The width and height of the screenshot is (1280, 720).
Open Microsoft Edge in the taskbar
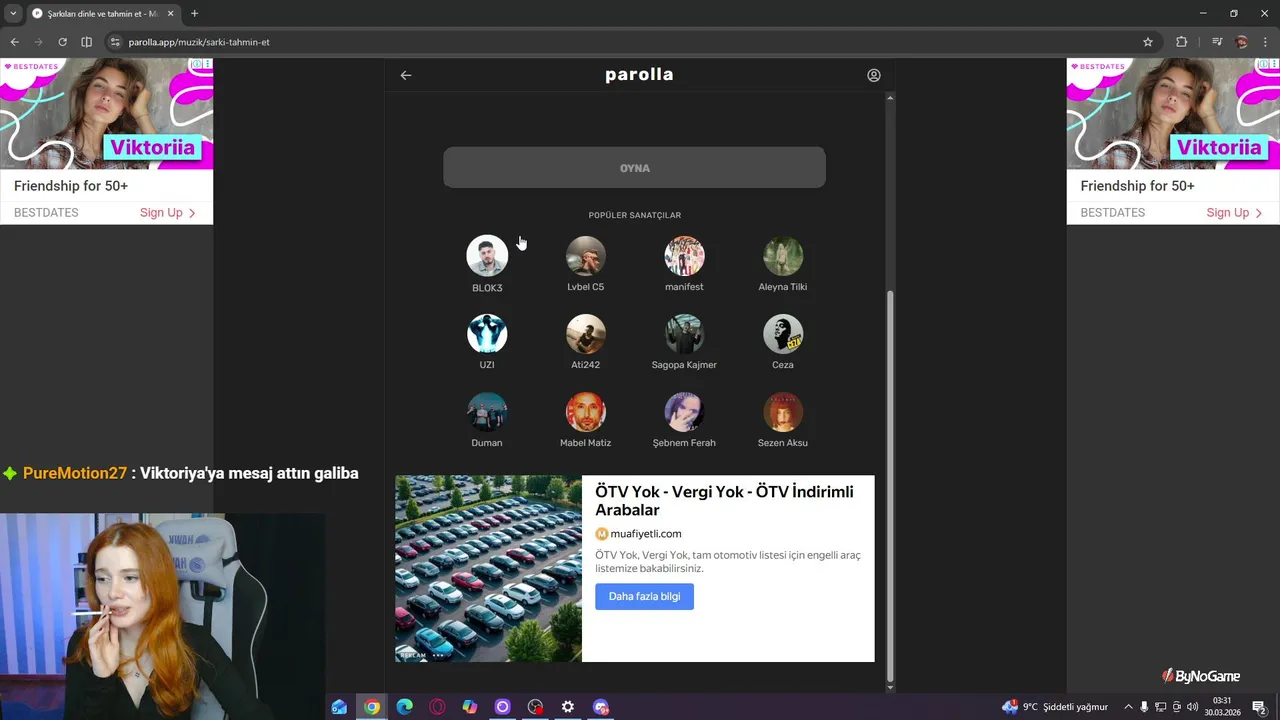[404, 707]
